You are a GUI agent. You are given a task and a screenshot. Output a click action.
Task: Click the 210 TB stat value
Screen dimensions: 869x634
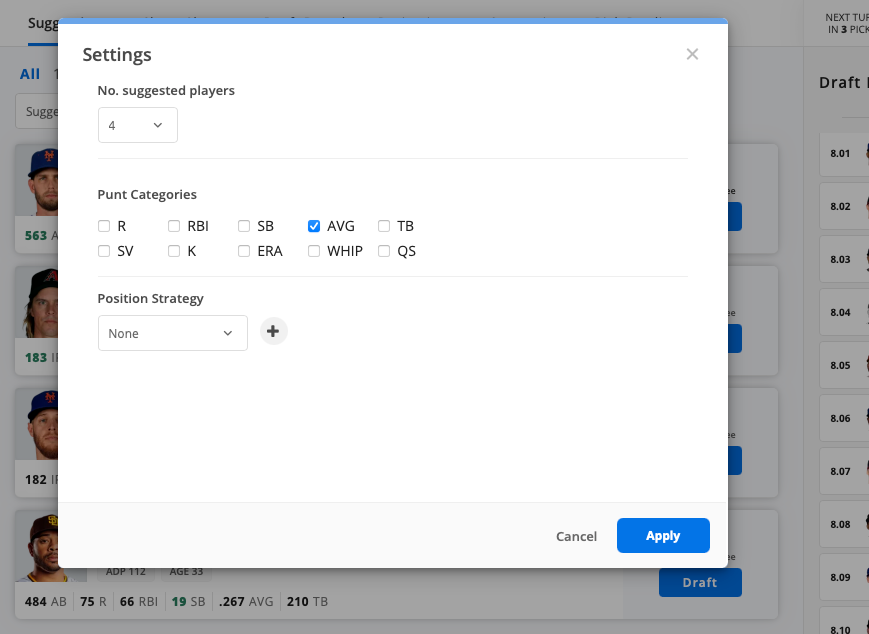[x=307, y=601]
